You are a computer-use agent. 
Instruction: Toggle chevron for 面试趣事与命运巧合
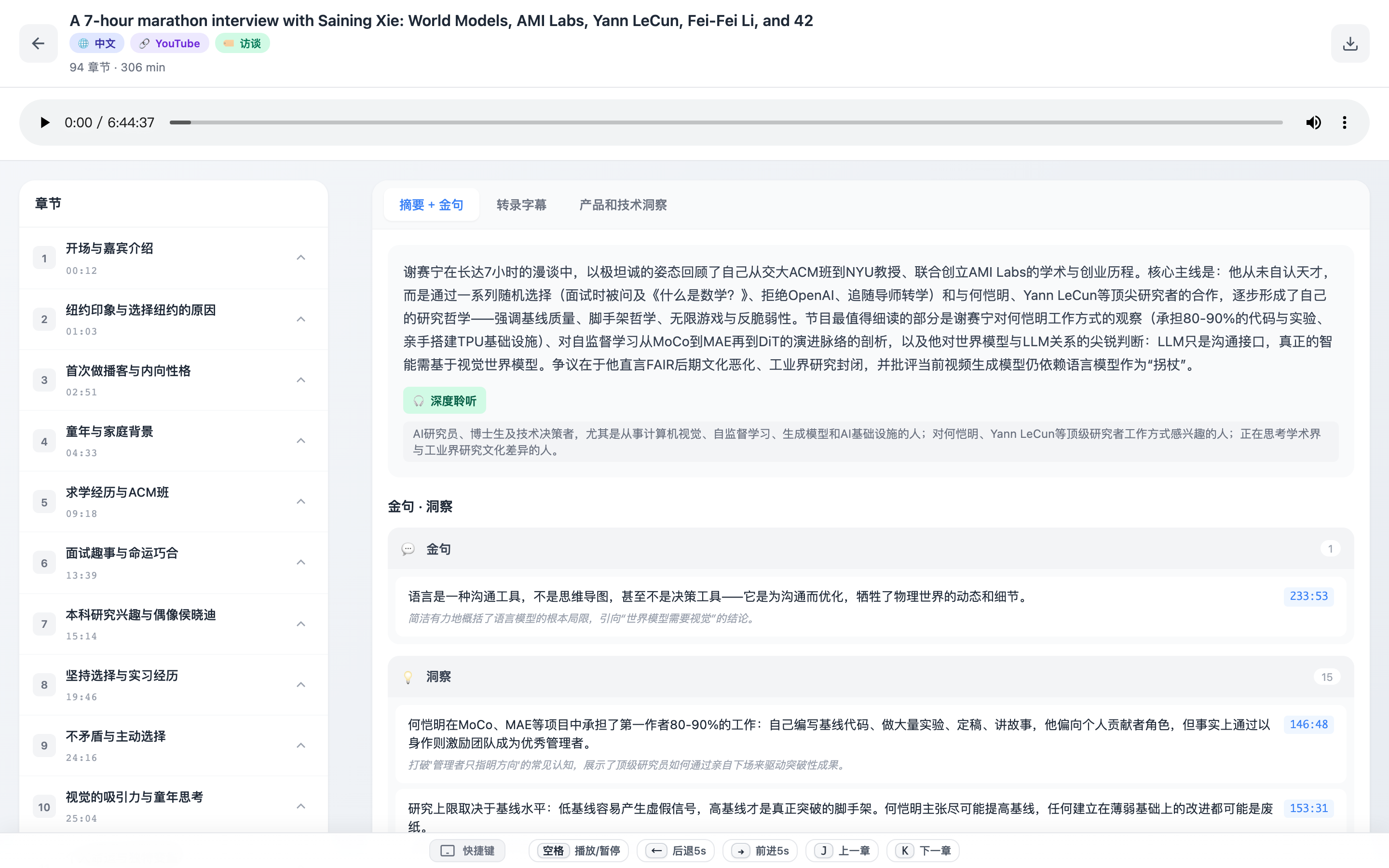point(301,563)
